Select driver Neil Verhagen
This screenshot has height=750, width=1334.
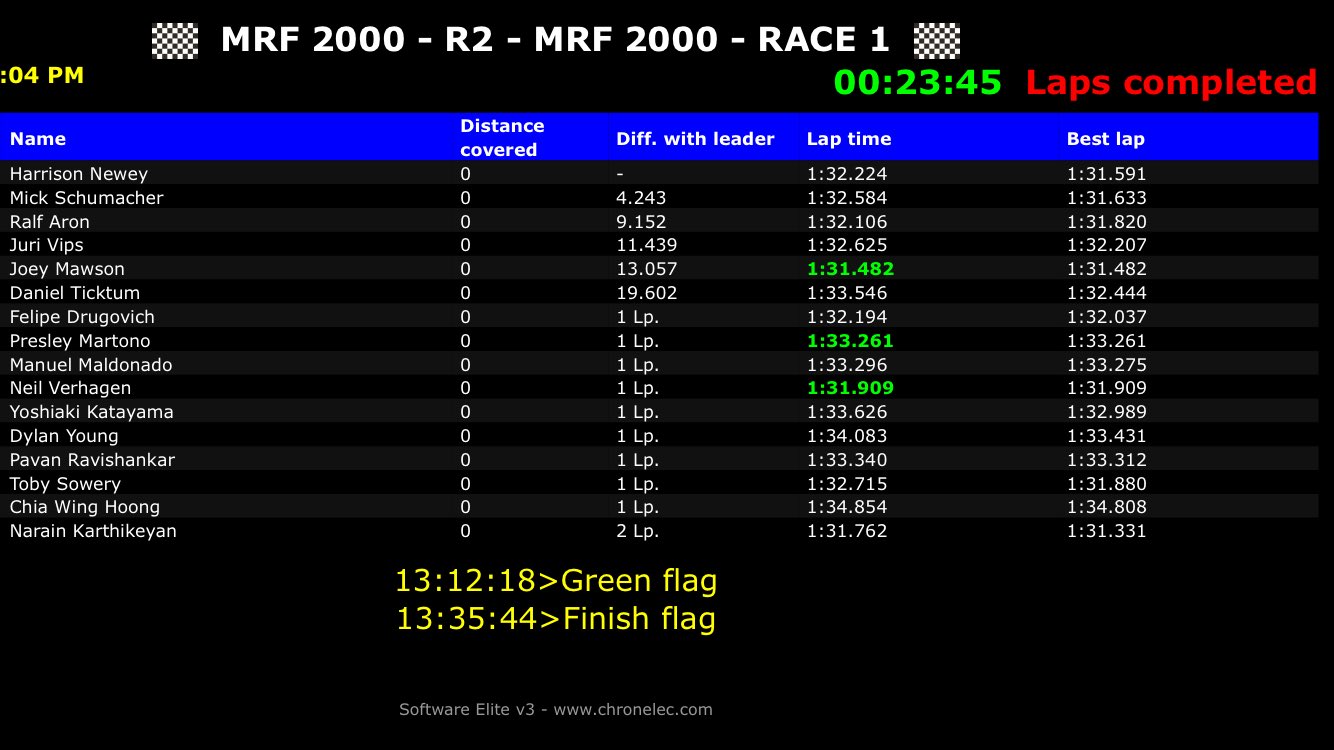(x=71, y=388)
